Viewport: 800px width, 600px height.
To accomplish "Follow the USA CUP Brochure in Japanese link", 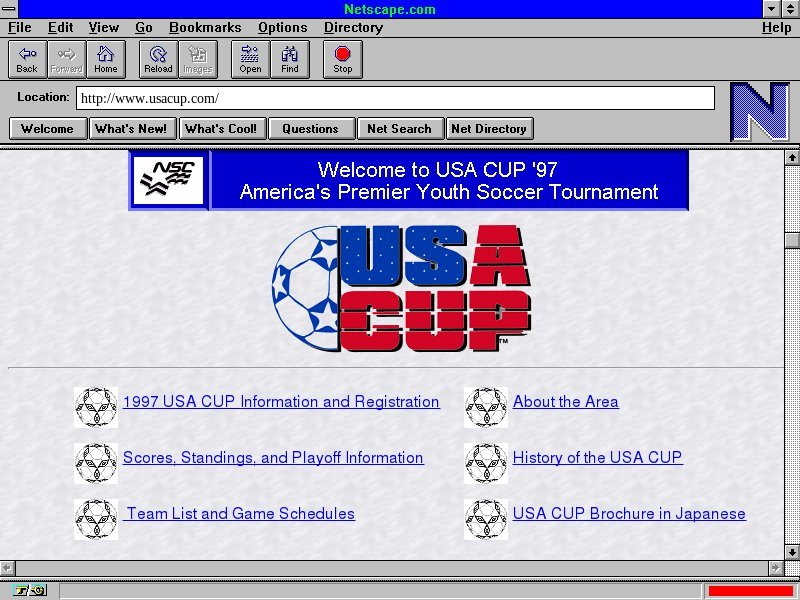I will tap(629, 514).
